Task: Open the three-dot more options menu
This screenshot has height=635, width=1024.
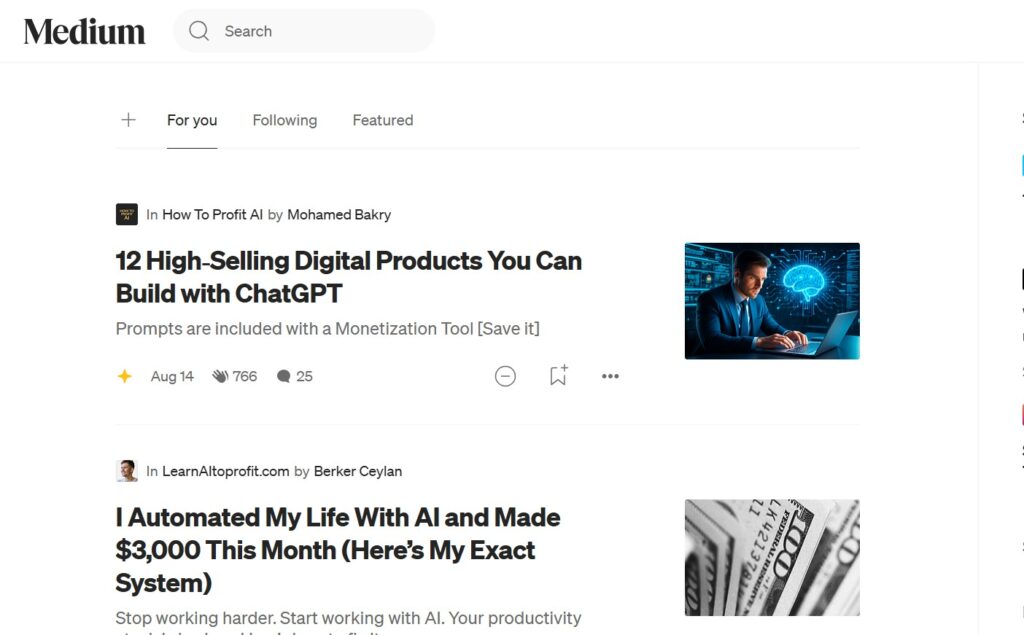Action: pyautogui.click(x=610, y=376)
